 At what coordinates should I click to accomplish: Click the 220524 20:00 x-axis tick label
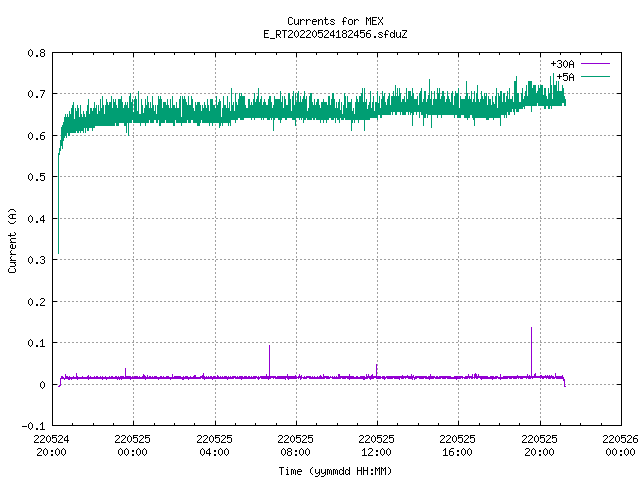coord(51,445)
